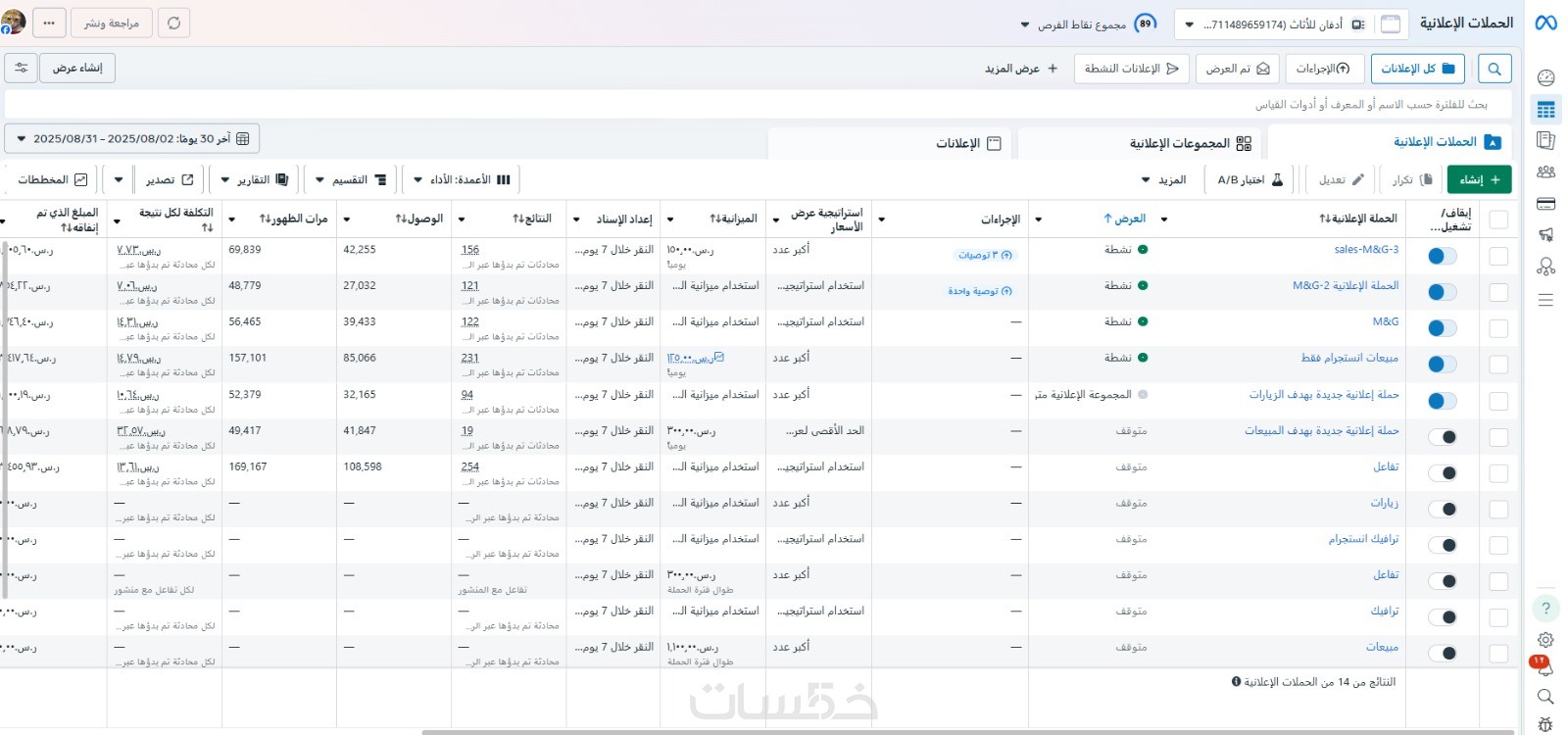Click the إنشاء عرض button
Screen dimensions: 1568x735
(x=77, y=68)
